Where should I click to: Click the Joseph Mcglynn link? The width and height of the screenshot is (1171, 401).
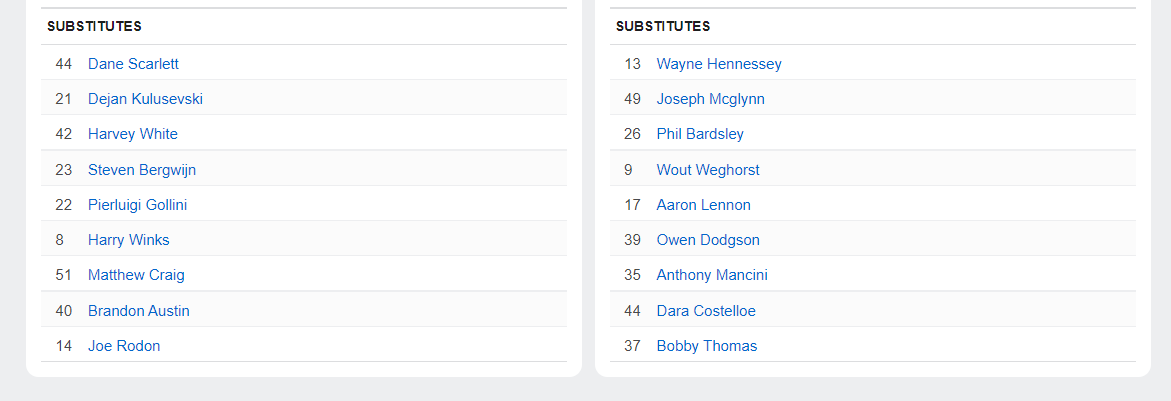pos(710,99)
